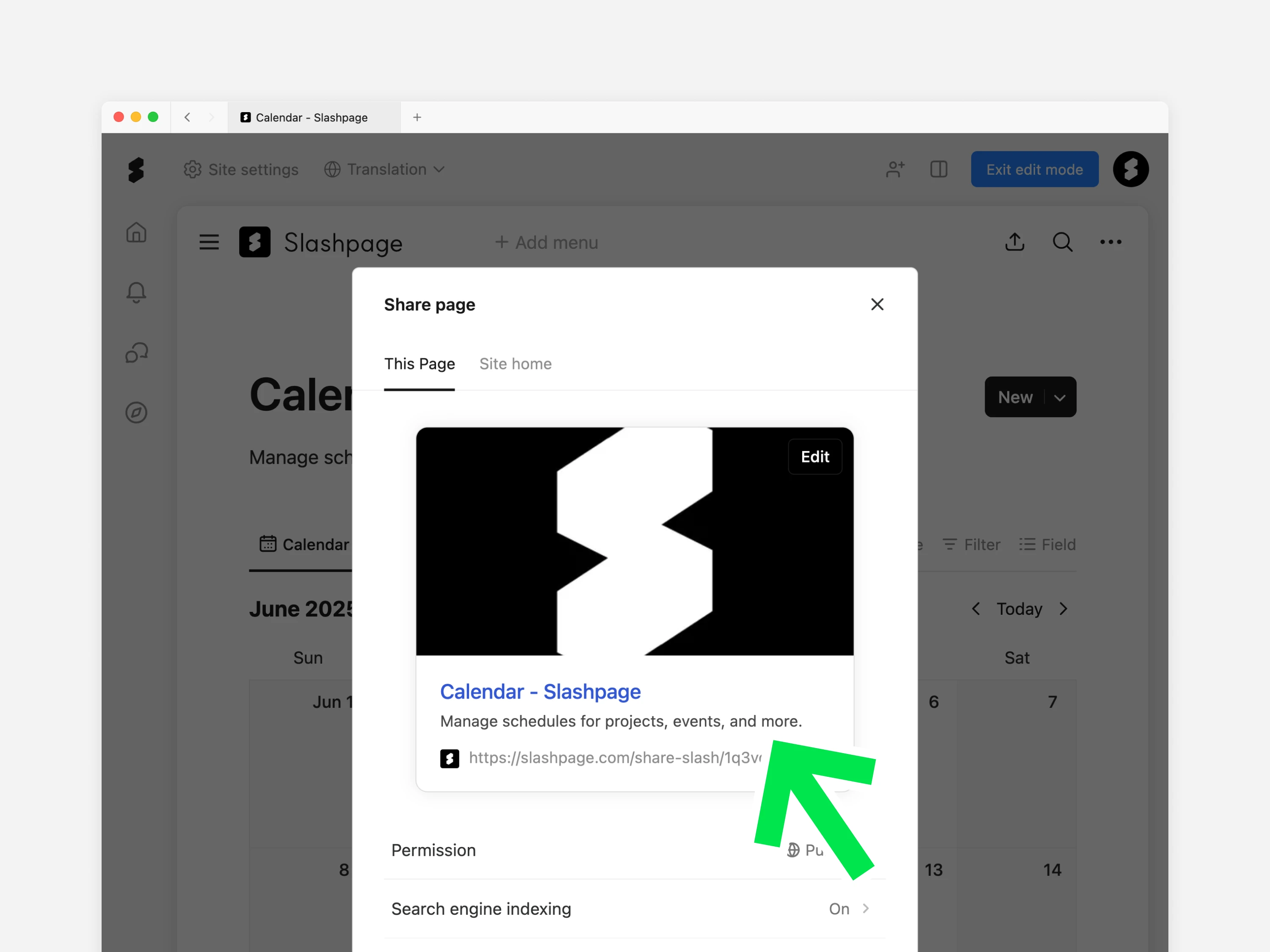Open the hamburger menu
The width and height of the screenshot is (1270, 952).
(209, 242)
